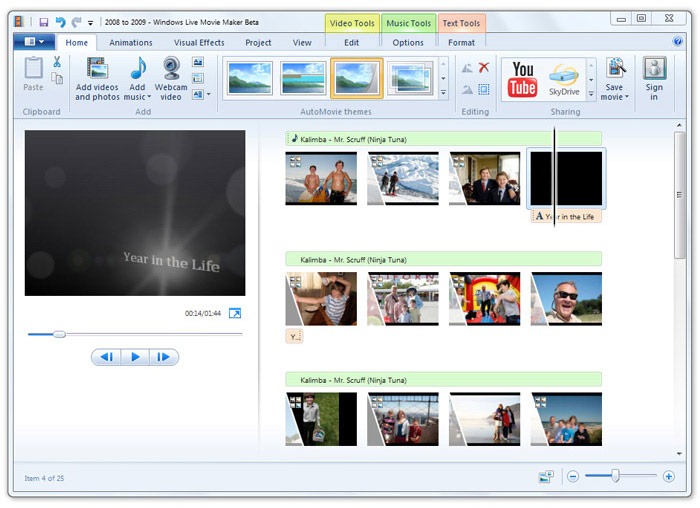Change thumbnail size icon in status bar
The width and height of the screenshot is (700, 508).
[546, 477]
